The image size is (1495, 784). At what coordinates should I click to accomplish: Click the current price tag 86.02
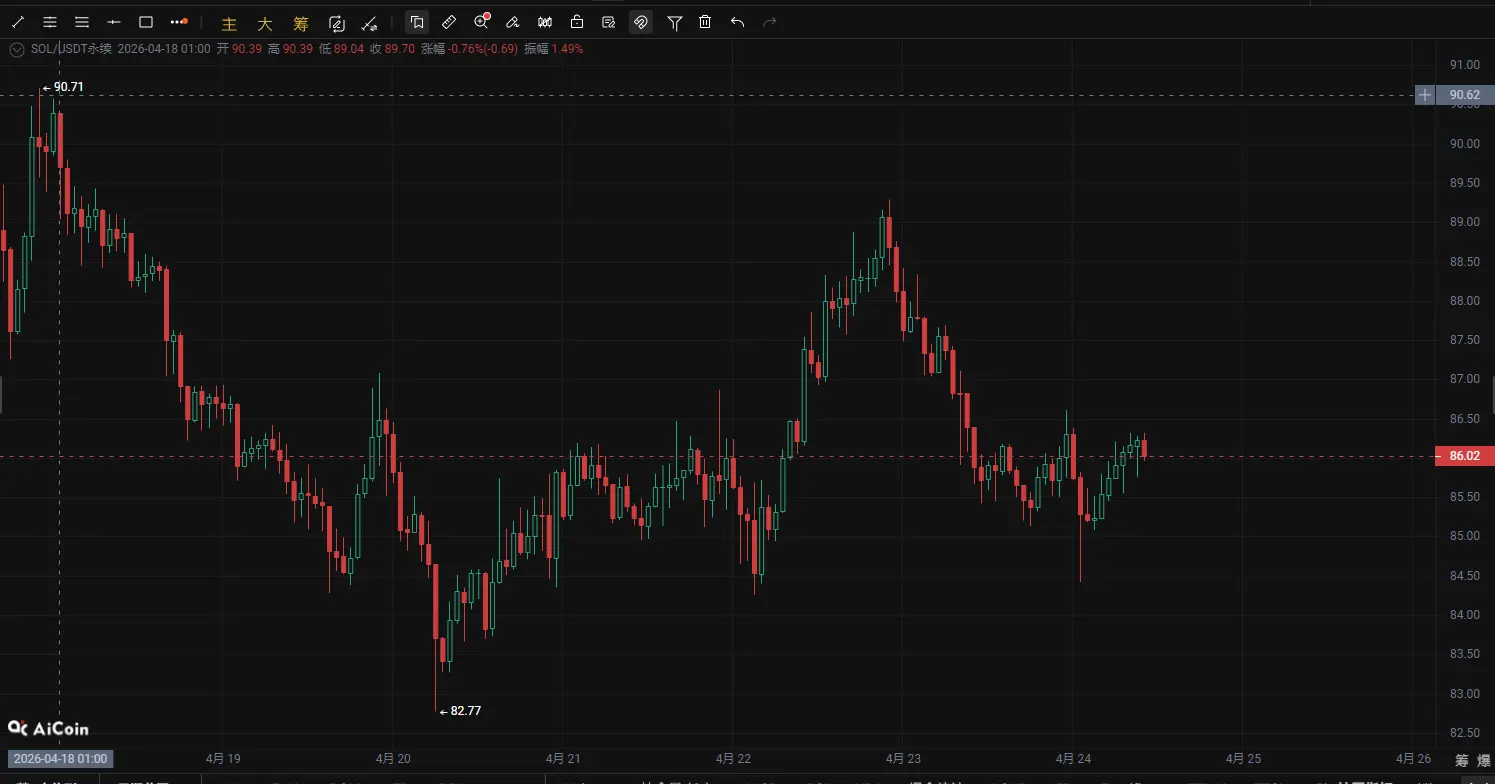[x=1464, y=456]
